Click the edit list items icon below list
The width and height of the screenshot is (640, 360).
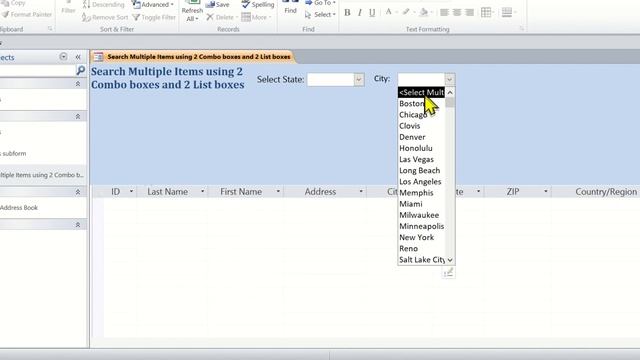coord(449,272)
